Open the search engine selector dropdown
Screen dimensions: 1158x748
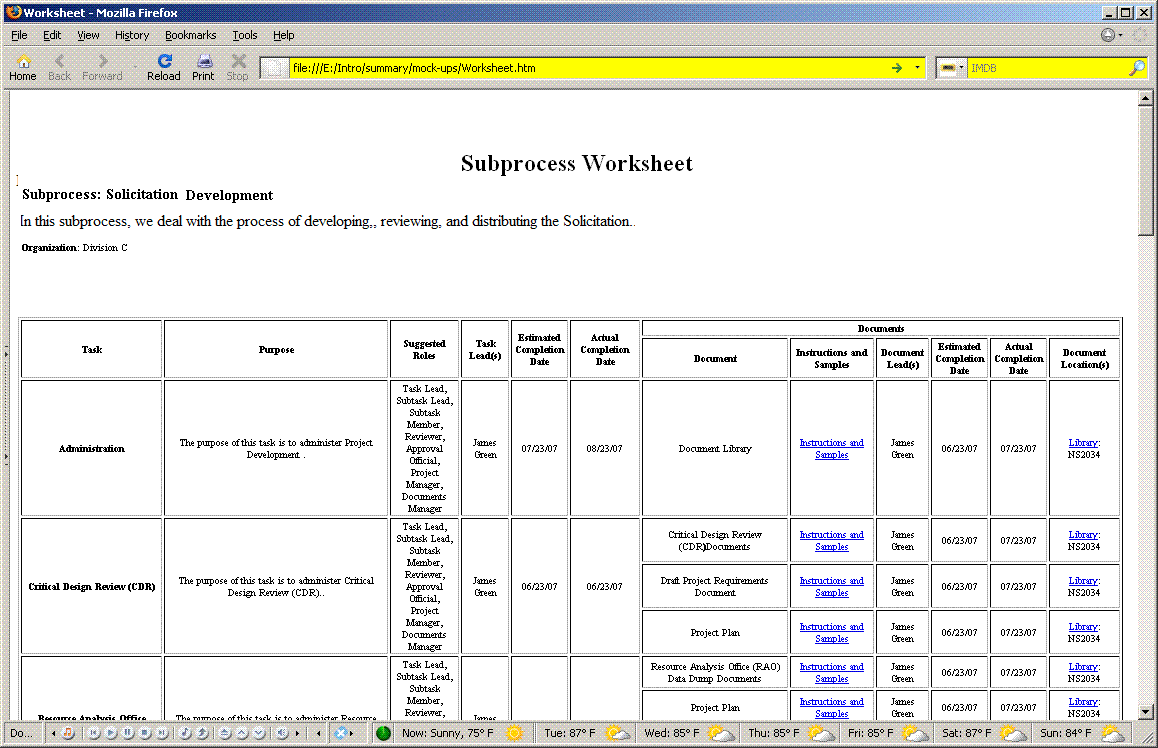[x=951, y=68]
